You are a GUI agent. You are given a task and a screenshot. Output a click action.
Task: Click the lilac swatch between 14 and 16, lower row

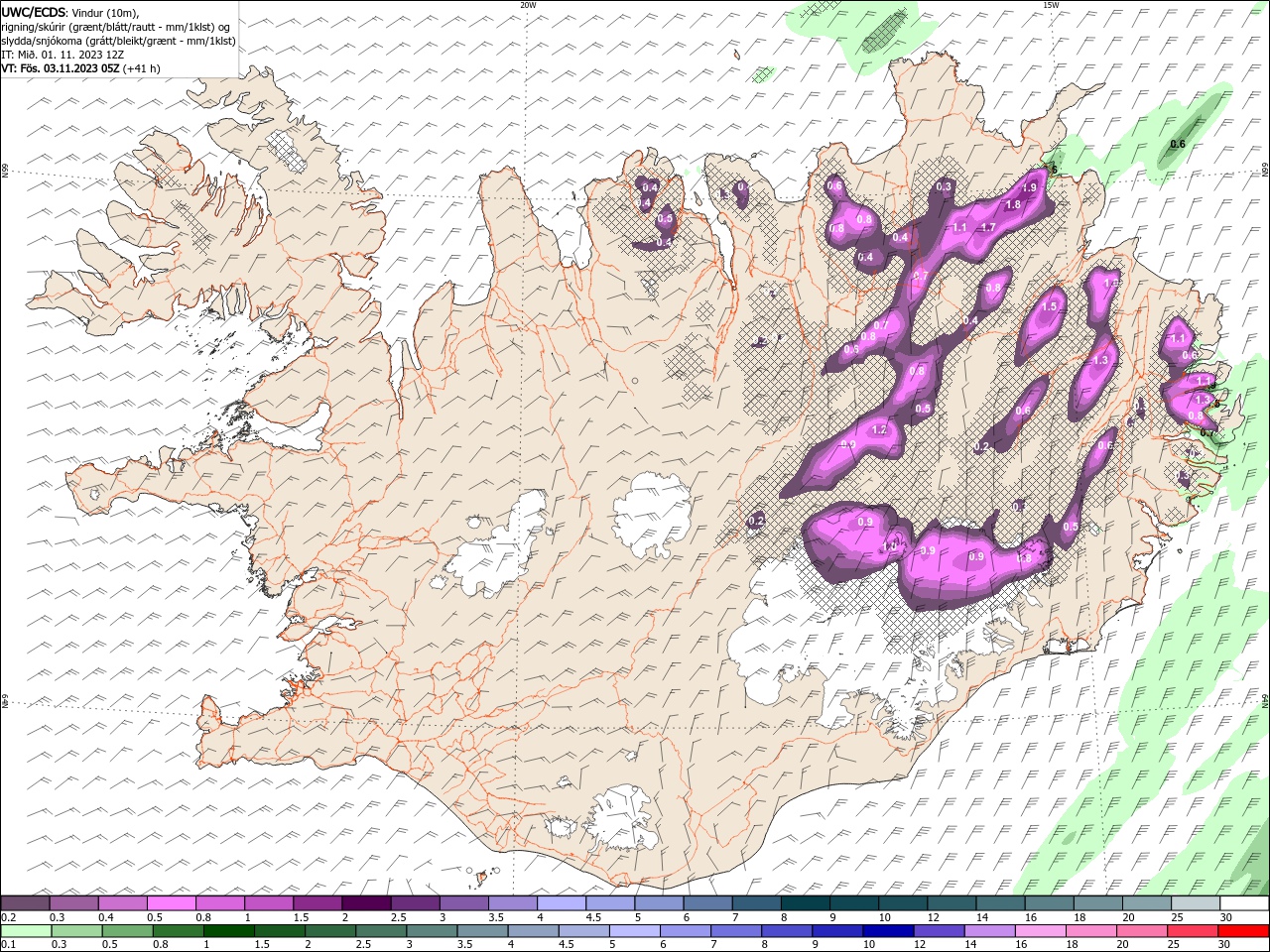click(x=989, y=931)
